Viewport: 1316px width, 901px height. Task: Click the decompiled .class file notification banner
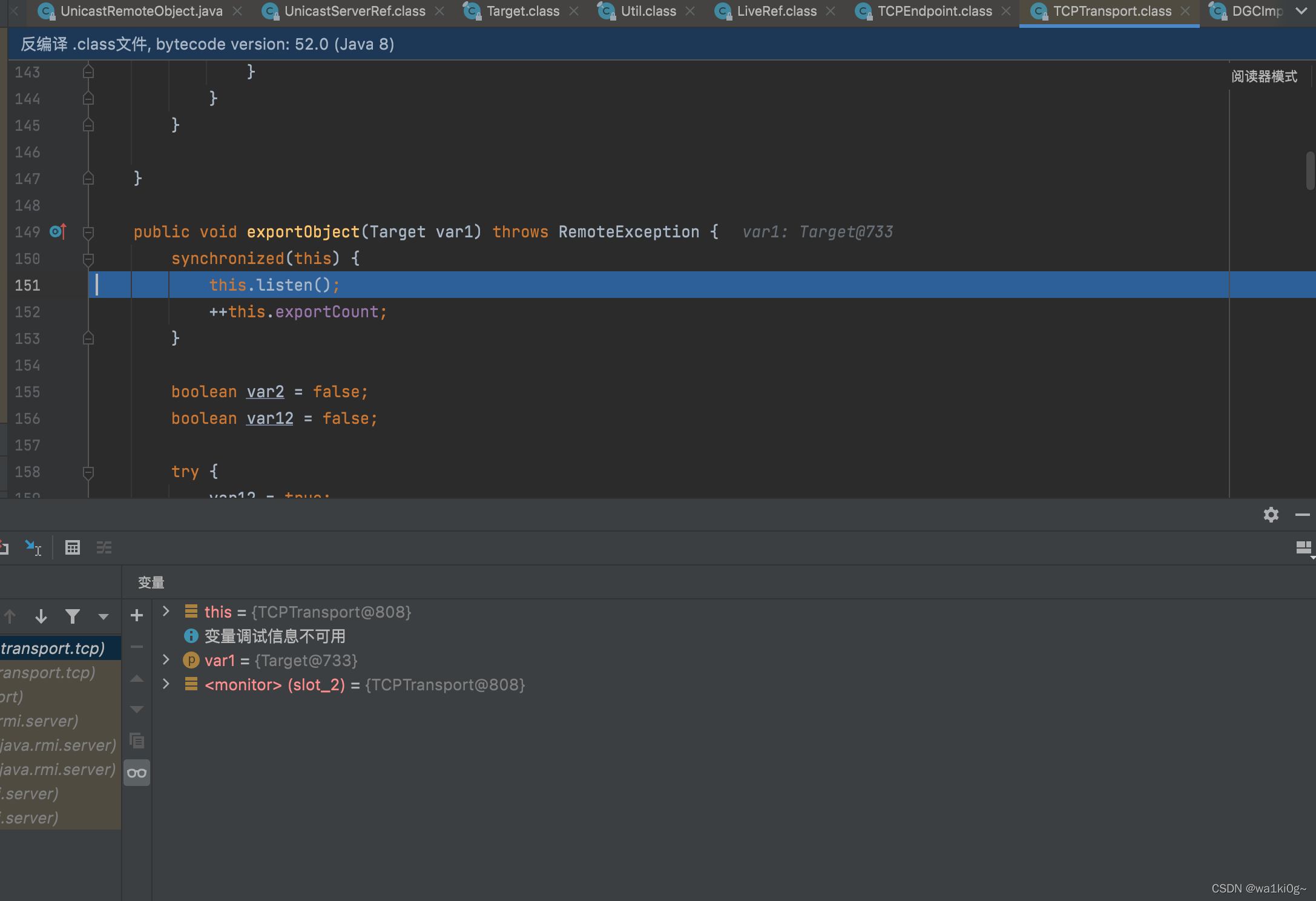click(662, 44)
